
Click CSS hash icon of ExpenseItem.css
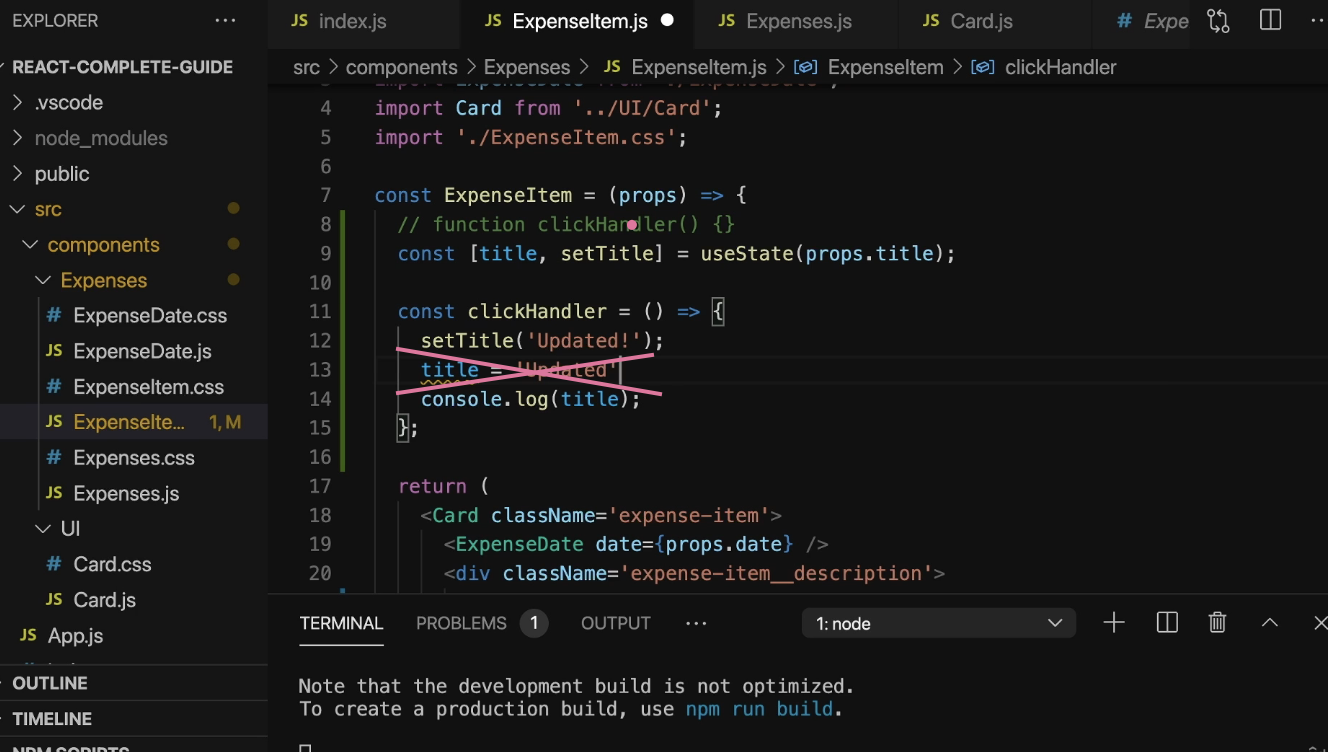point(54,387)
